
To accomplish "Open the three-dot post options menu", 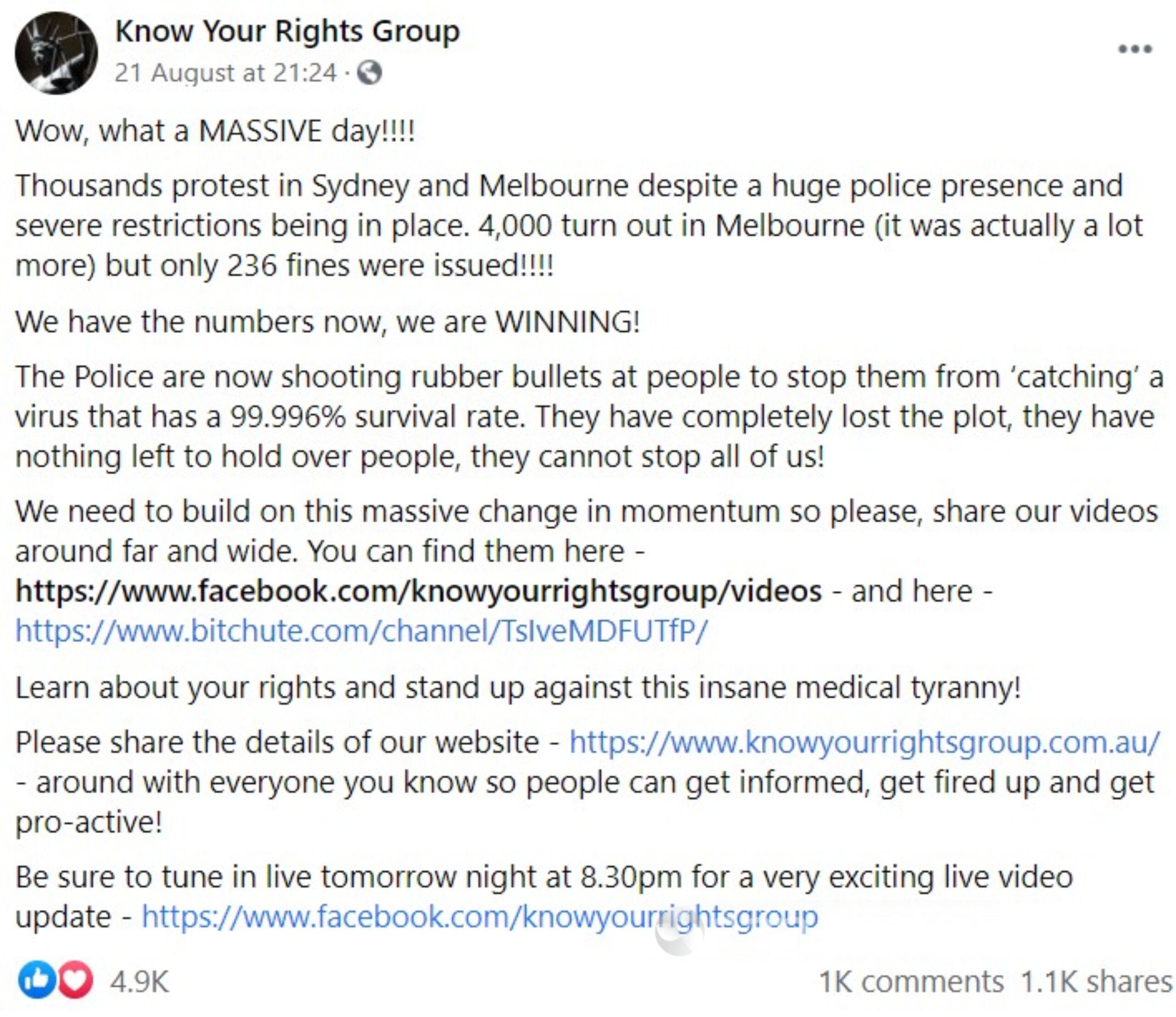I will tap(1135, 49).
